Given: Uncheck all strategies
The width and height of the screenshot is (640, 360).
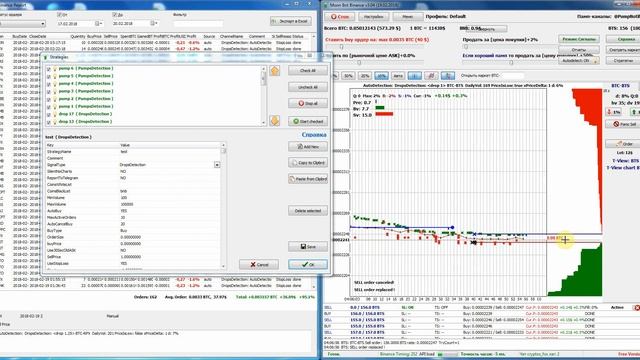Looking at the screenshot, I should (x=308, y=87).
